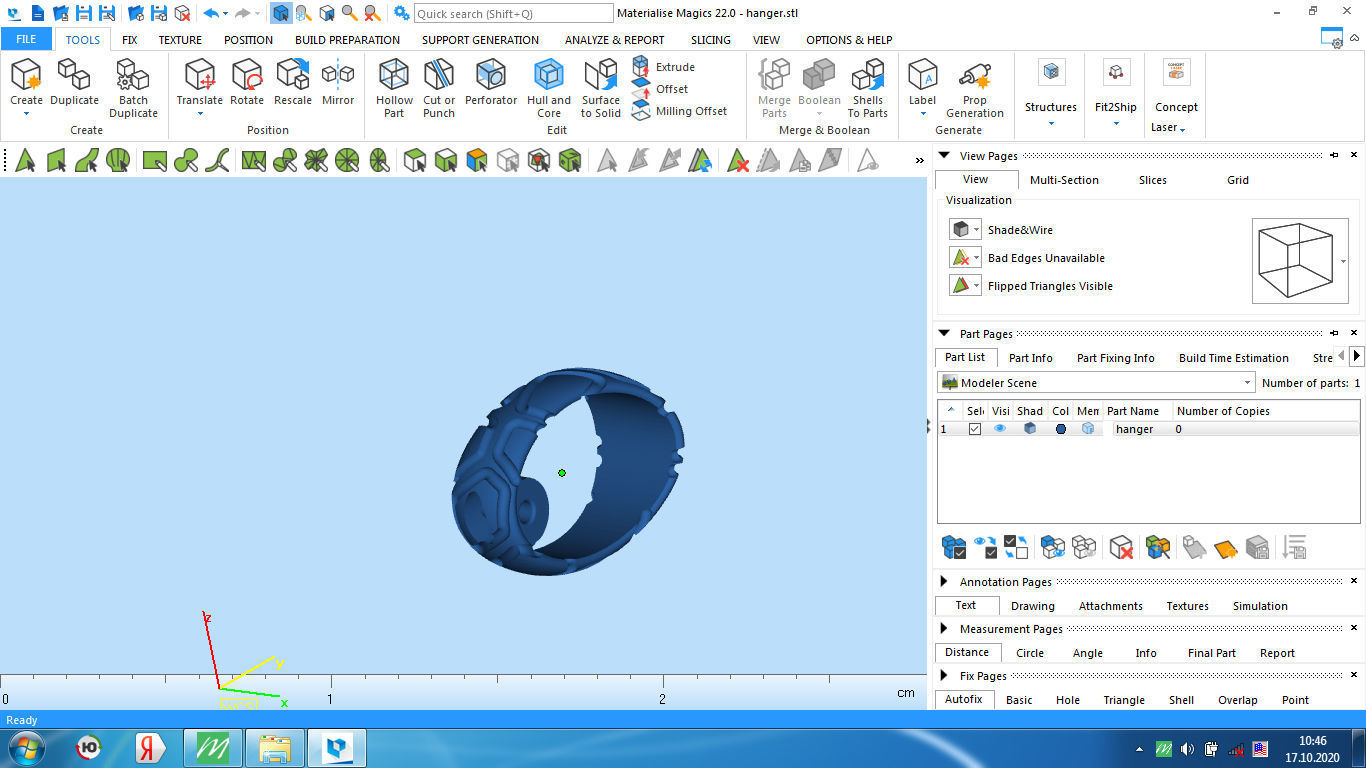The width and height of the screenshot is (1366, 768).
Task: Click the Milling Offset tool
Action: coord(680,111)
